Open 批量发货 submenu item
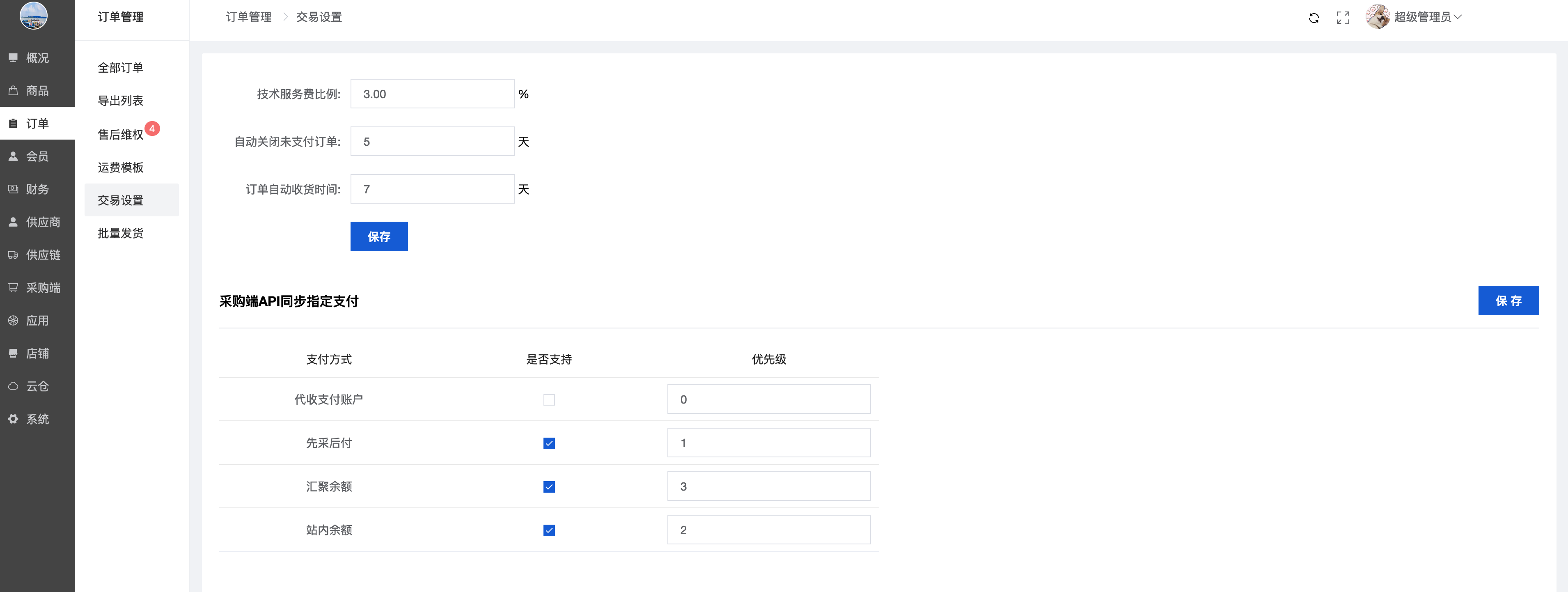 point(121,233)
